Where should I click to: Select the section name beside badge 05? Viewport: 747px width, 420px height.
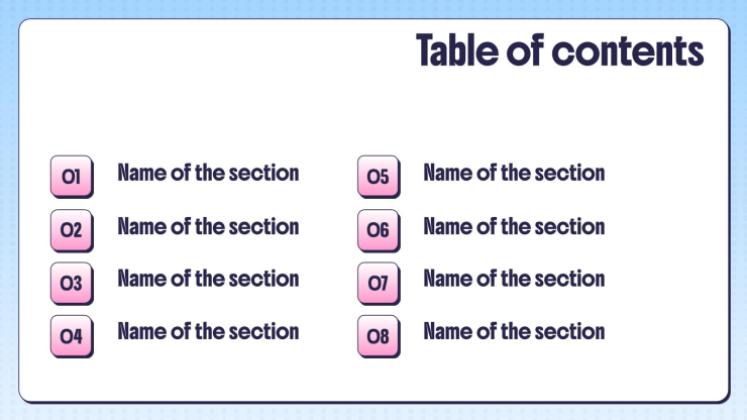click(514, 173)
